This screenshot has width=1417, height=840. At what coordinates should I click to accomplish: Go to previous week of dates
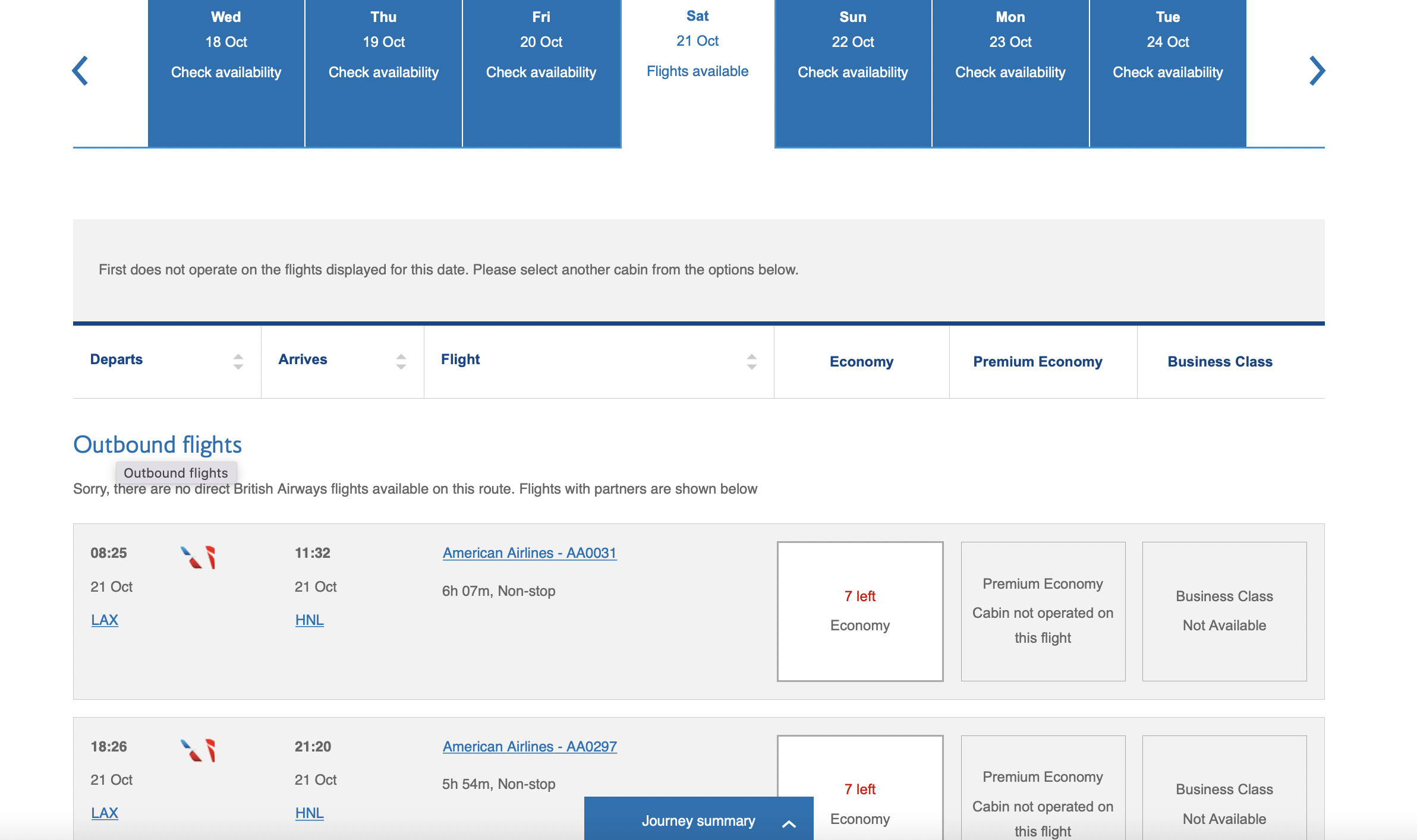click(x=80, y=71)
